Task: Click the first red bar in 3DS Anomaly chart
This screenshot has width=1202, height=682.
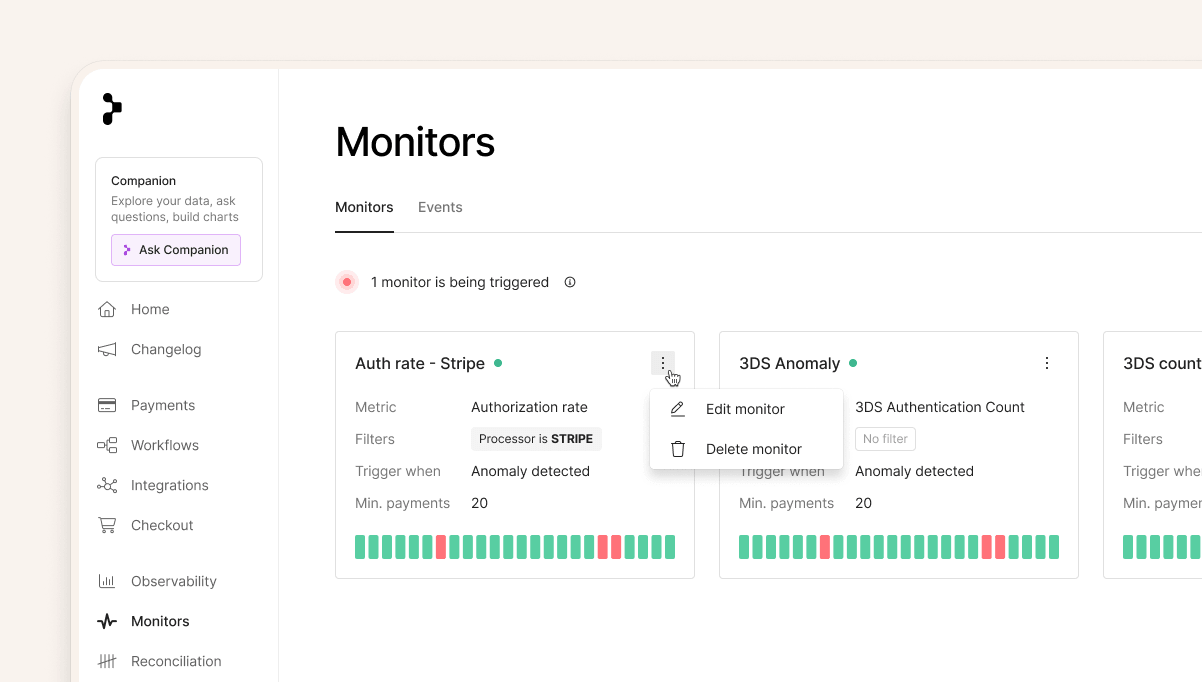Action: (x=825, y=547)
